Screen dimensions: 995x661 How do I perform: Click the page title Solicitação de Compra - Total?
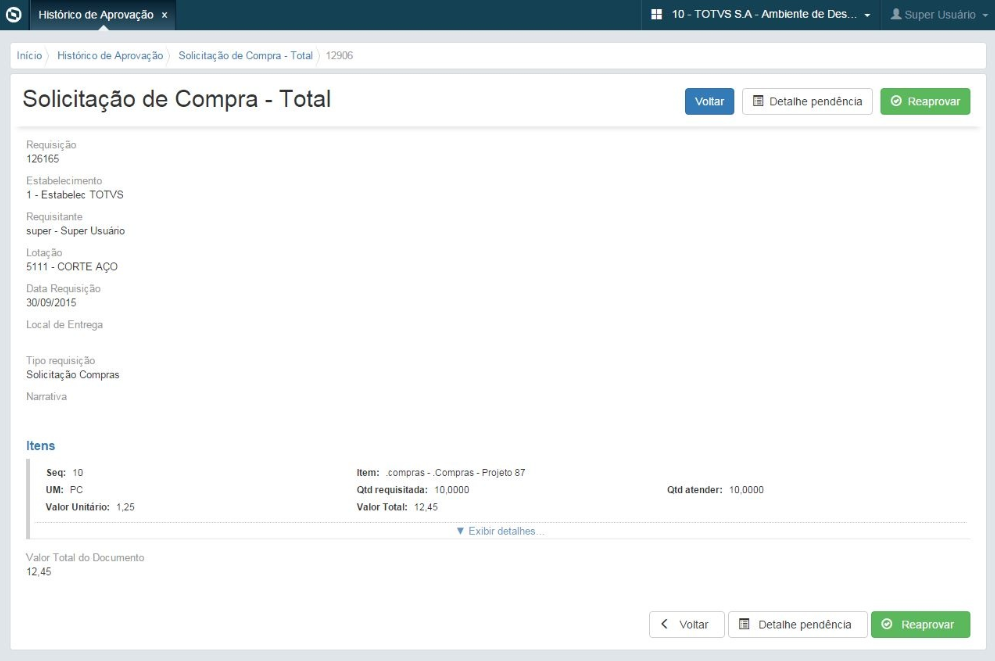[177, 99]
